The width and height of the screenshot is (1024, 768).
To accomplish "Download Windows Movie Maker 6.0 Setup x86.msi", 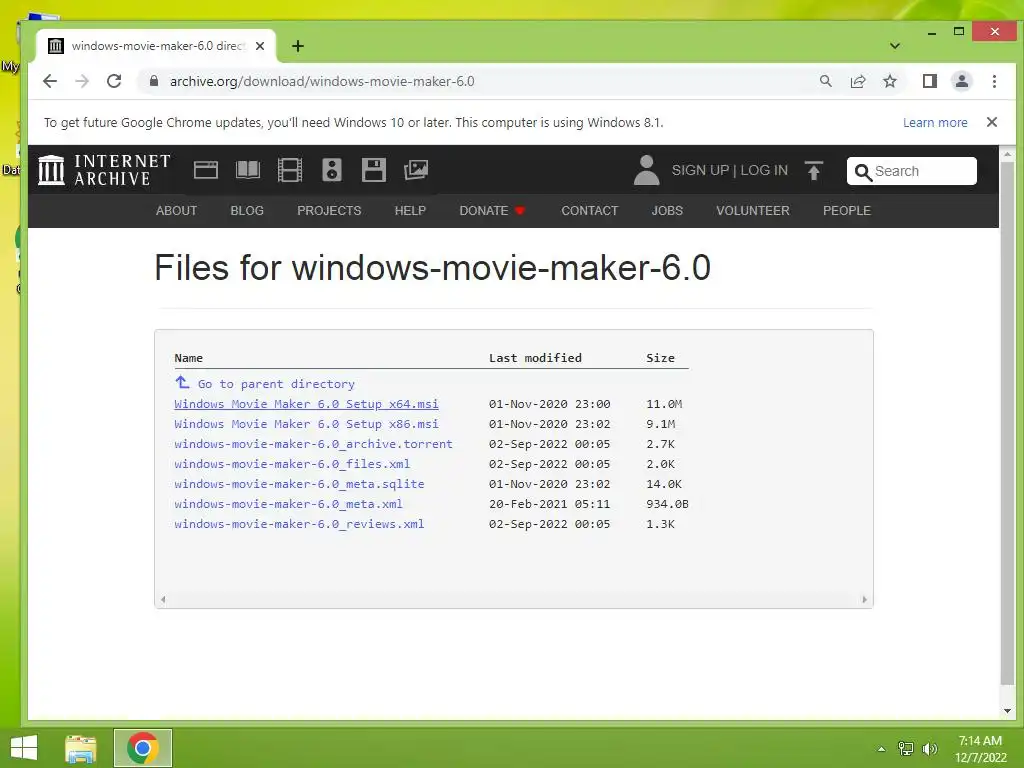I will (x=306, y=424).
